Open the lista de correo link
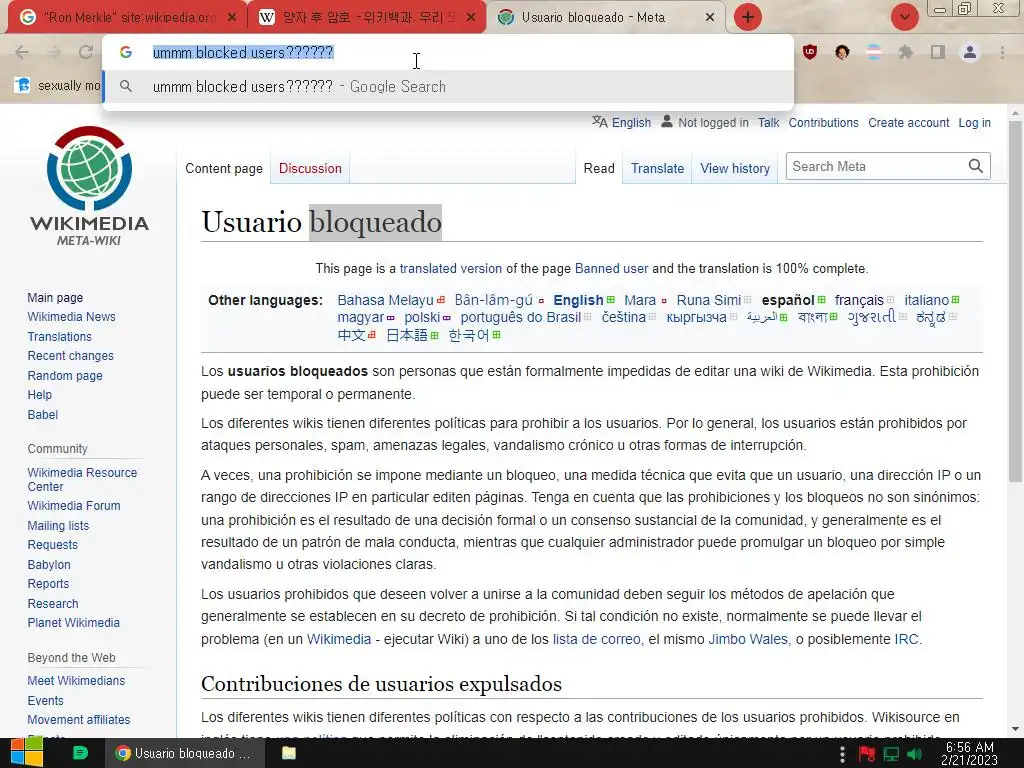Viewport: 1024px width, 768px height. (x=597, y=639)
